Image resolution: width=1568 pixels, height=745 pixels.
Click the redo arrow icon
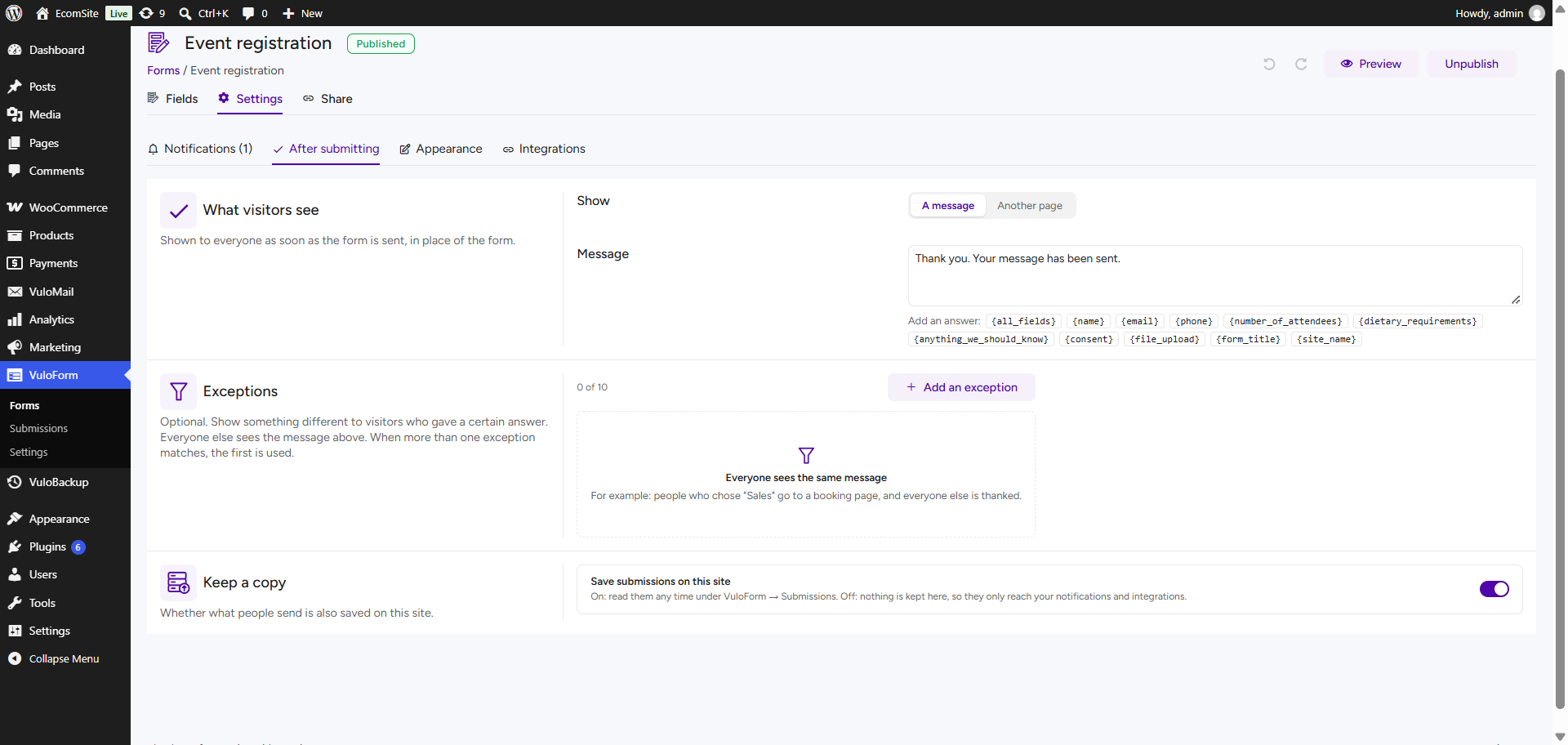[1301, 64]
